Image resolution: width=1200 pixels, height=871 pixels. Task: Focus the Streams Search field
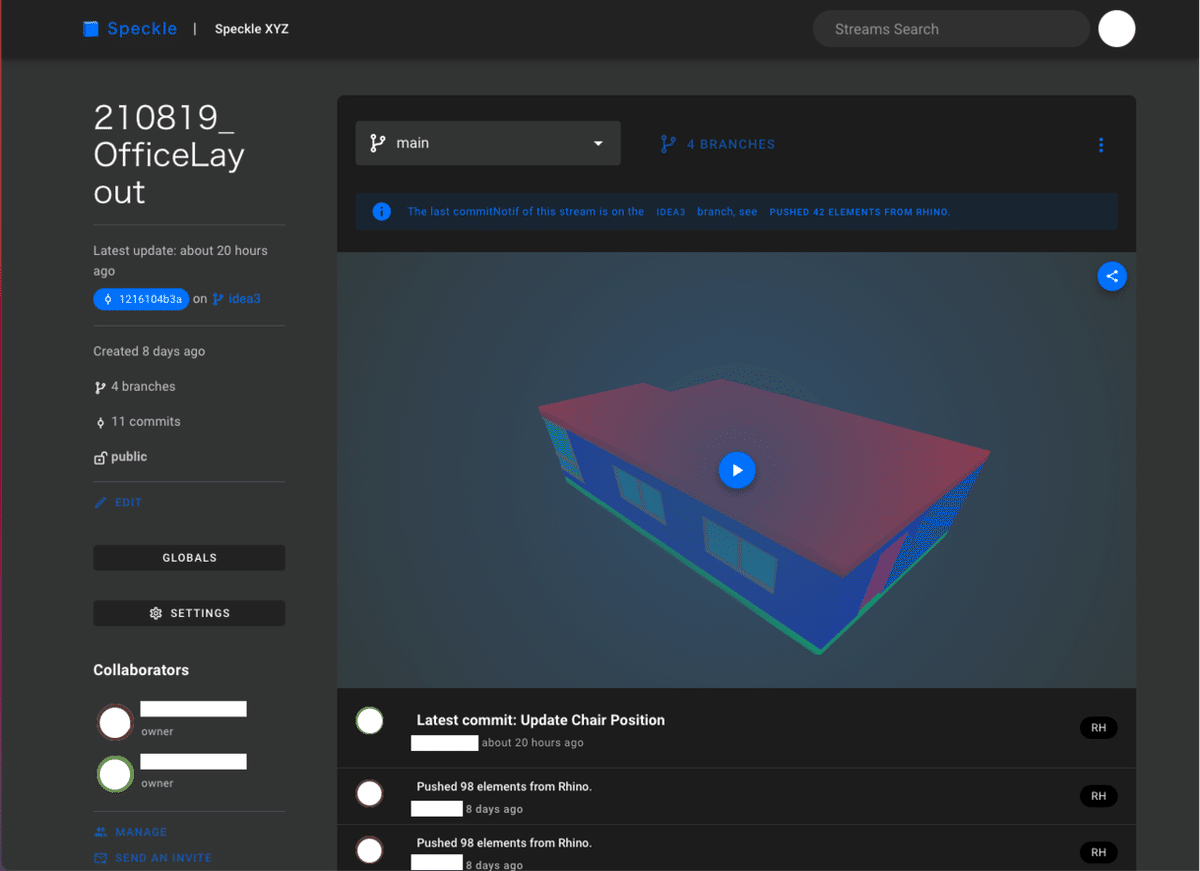coord(951,29)
